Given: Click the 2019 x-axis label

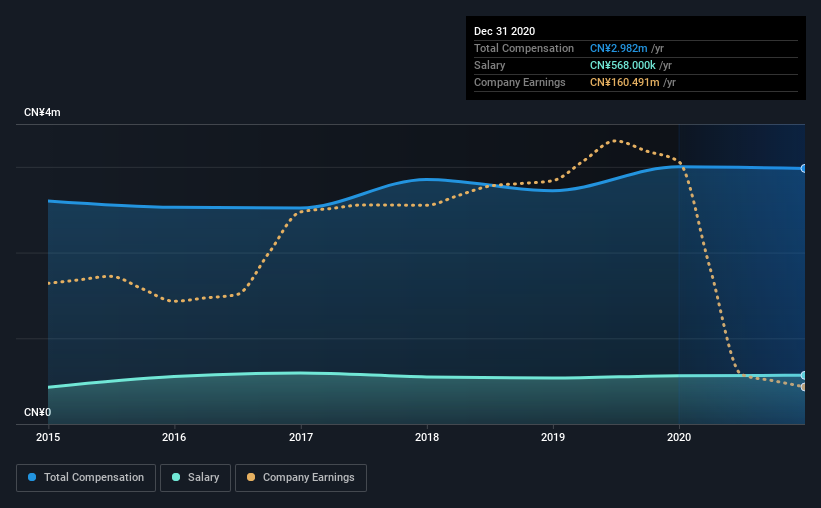Looking at the screenshot, I should tap(553, 437).
